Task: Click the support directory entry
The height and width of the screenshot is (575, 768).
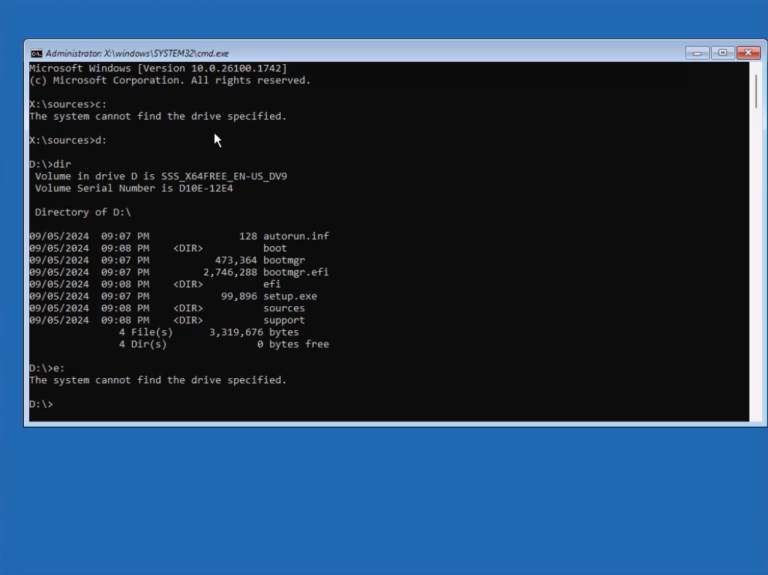Action: click(284, 320)
